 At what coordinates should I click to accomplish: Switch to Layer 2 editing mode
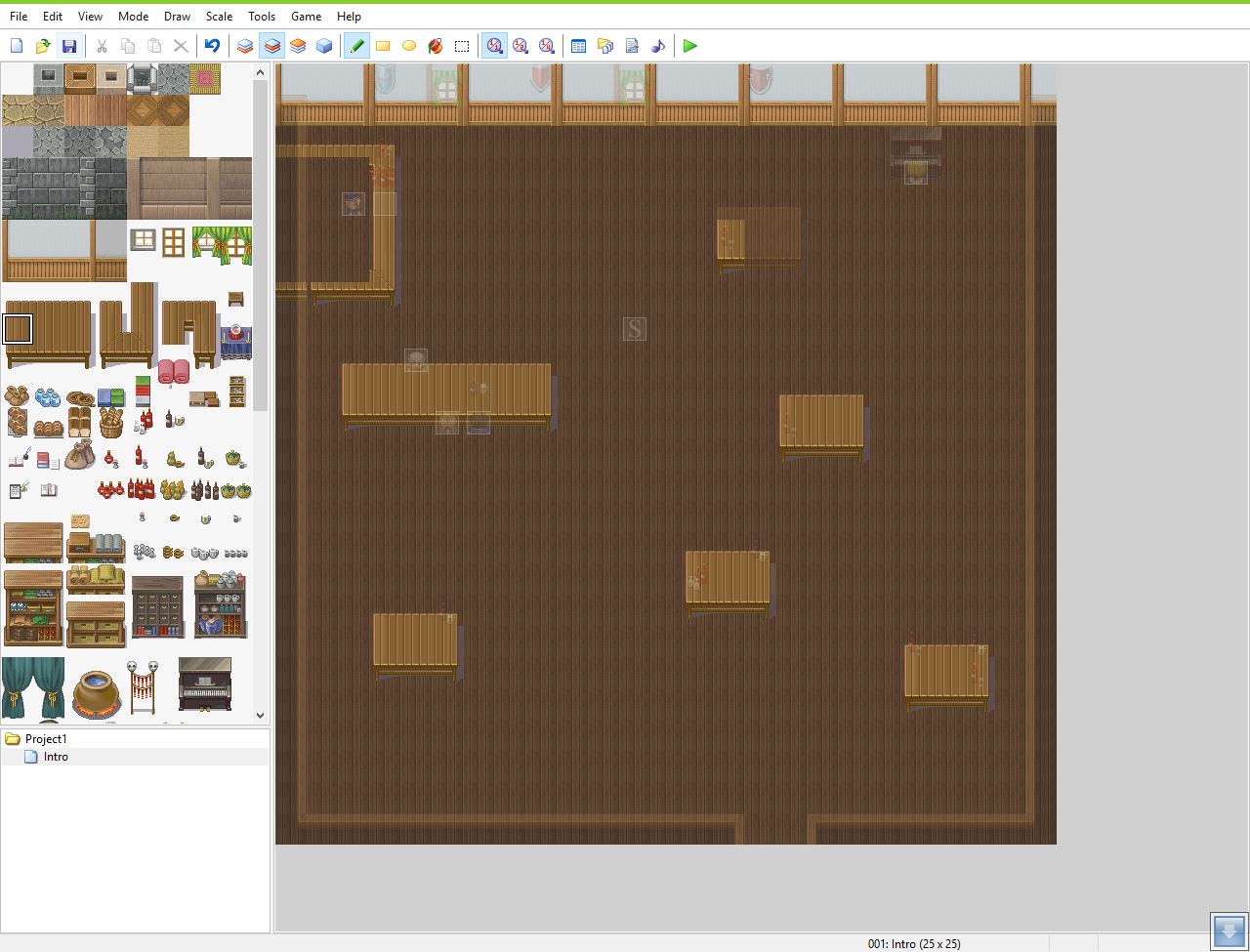[271, 46]
